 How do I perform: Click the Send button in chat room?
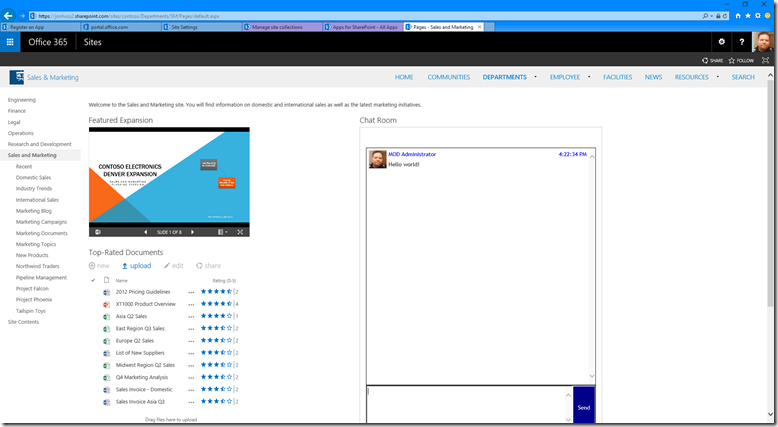click(584, 405)
